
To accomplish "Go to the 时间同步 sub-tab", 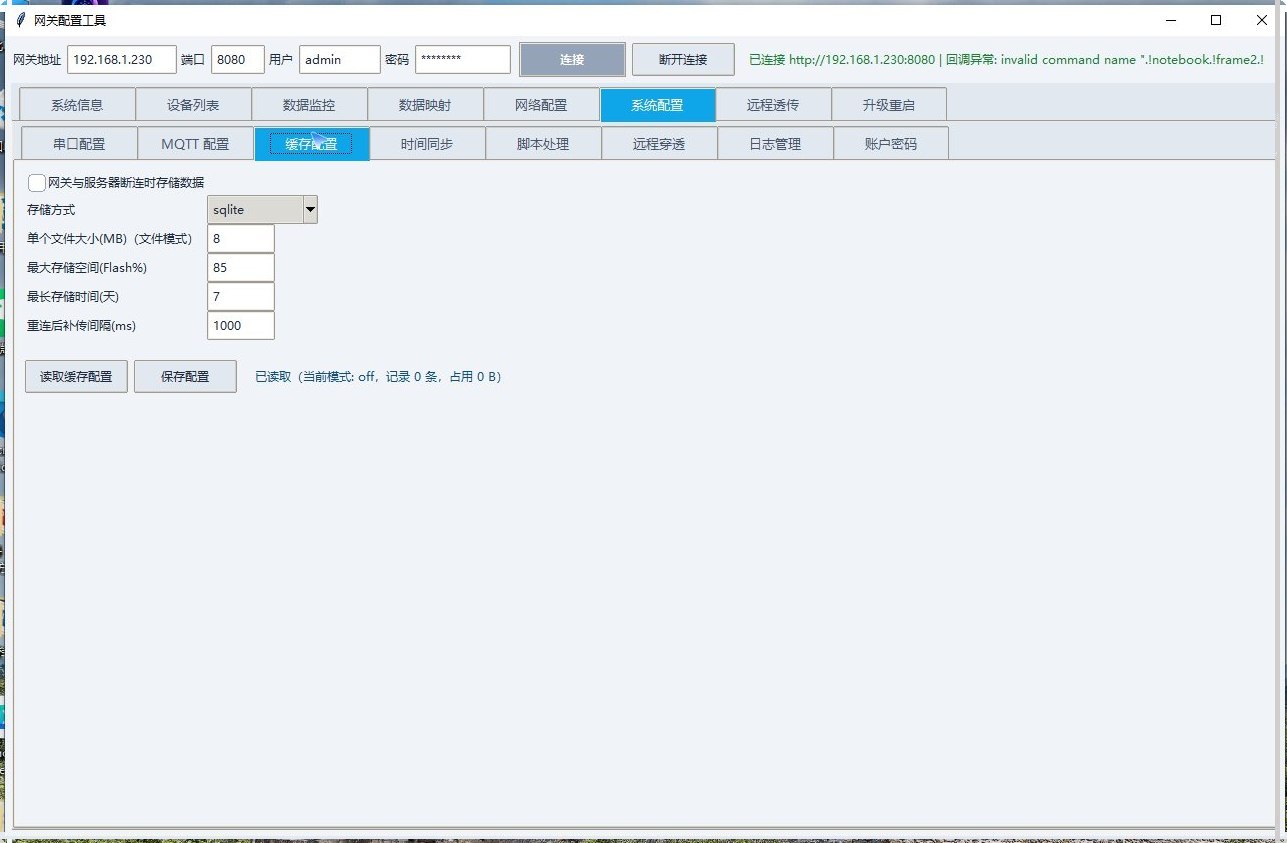I will pyautogui.click(x=427, y=144).
